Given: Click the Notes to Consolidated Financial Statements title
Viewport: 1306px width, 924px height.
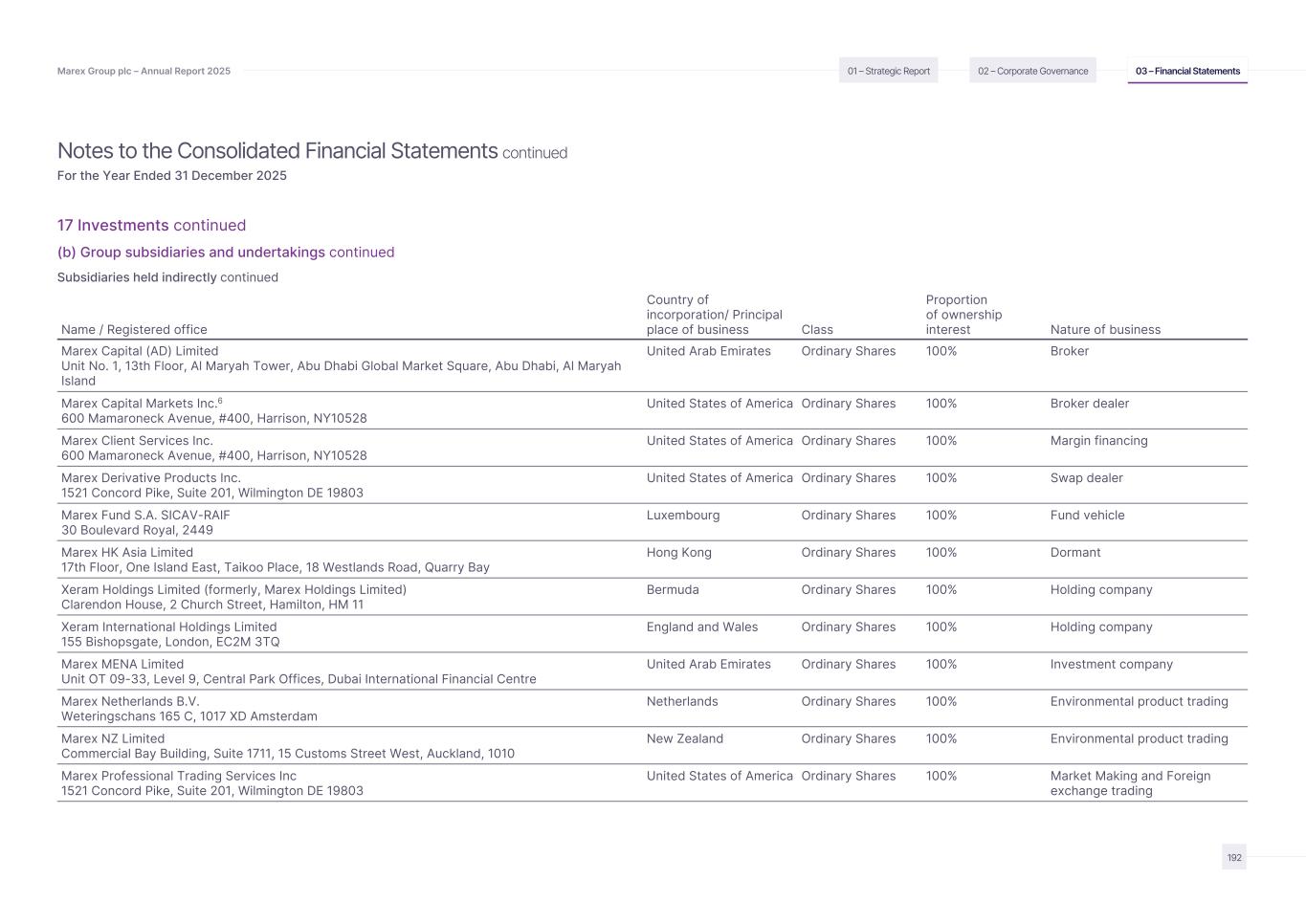Looking at the screenshot, I should (277, 151).
